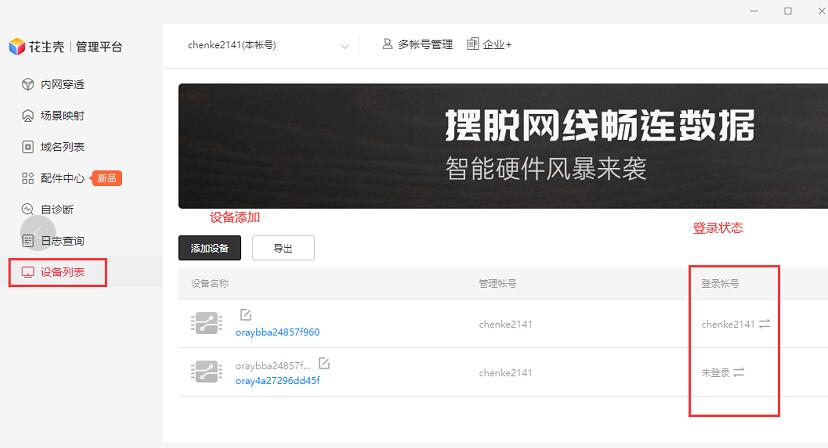Image resolution: width=828 pixels, height=448 pixels.
Task: Click the 多帐号管理 person icon
Action: click(x=387, y=45)
